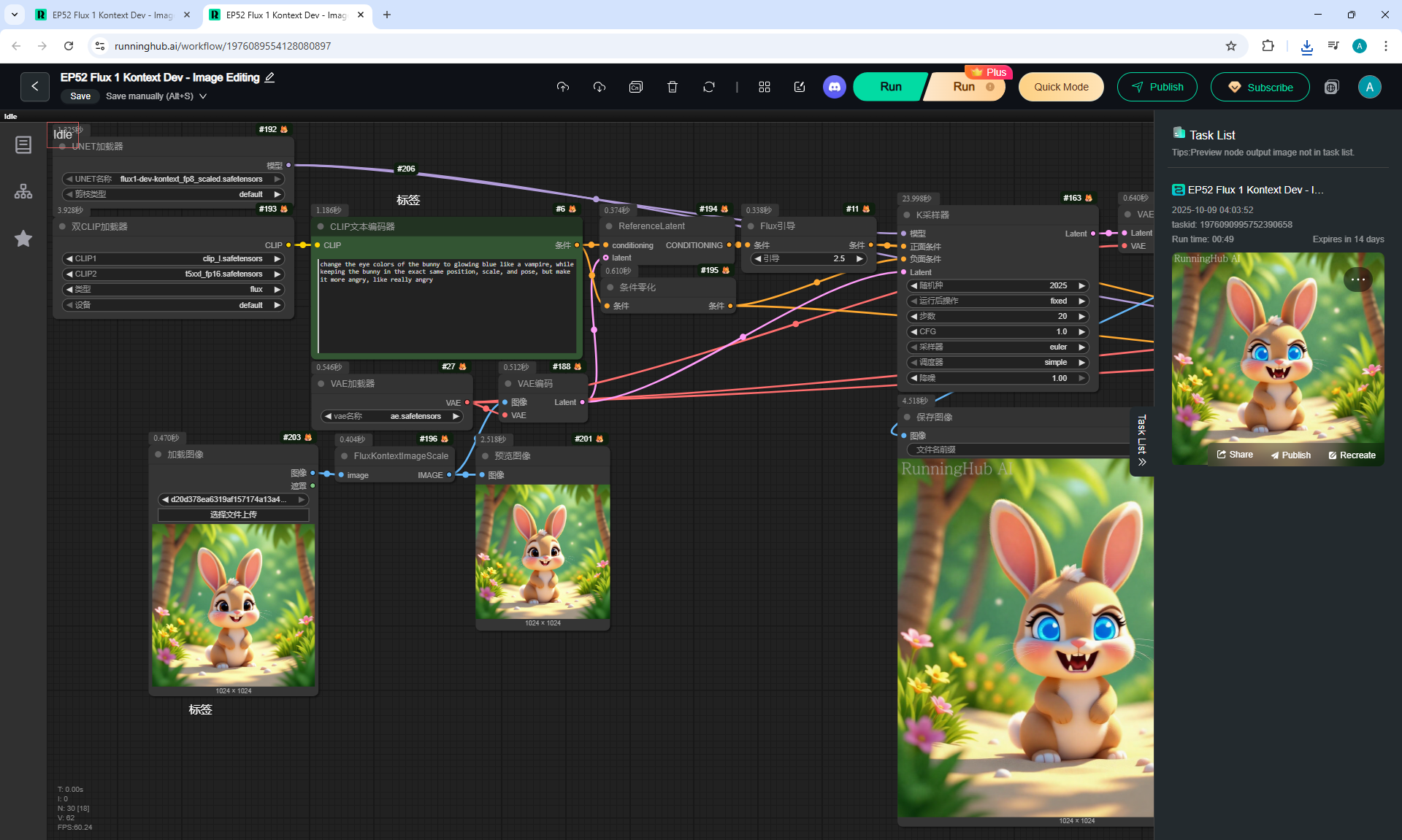Viewport: 1402px width, 840px height.
Task: Click the upload workflow cloud icon
Action: pyautogui.click(x=562, y=87)
